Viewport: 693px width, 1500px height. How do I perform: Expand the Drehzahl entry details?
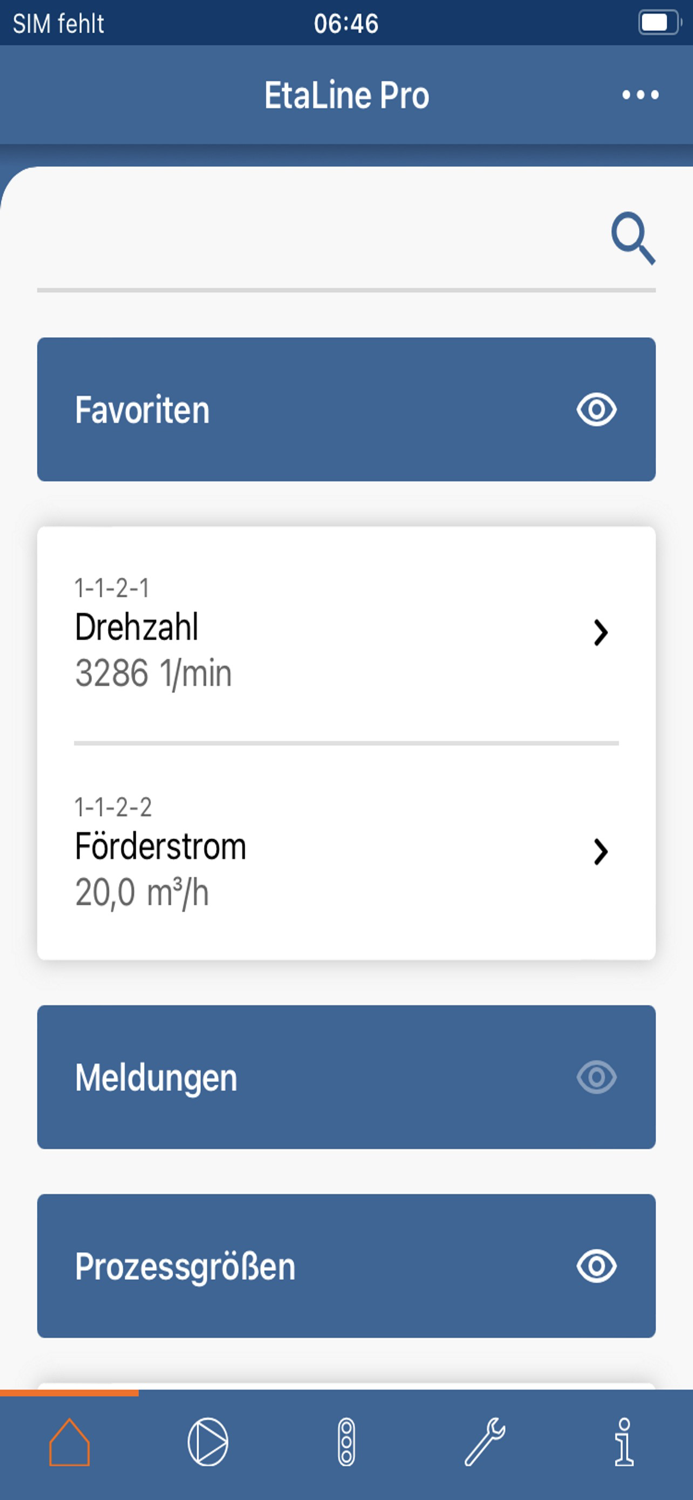[601, 632]
